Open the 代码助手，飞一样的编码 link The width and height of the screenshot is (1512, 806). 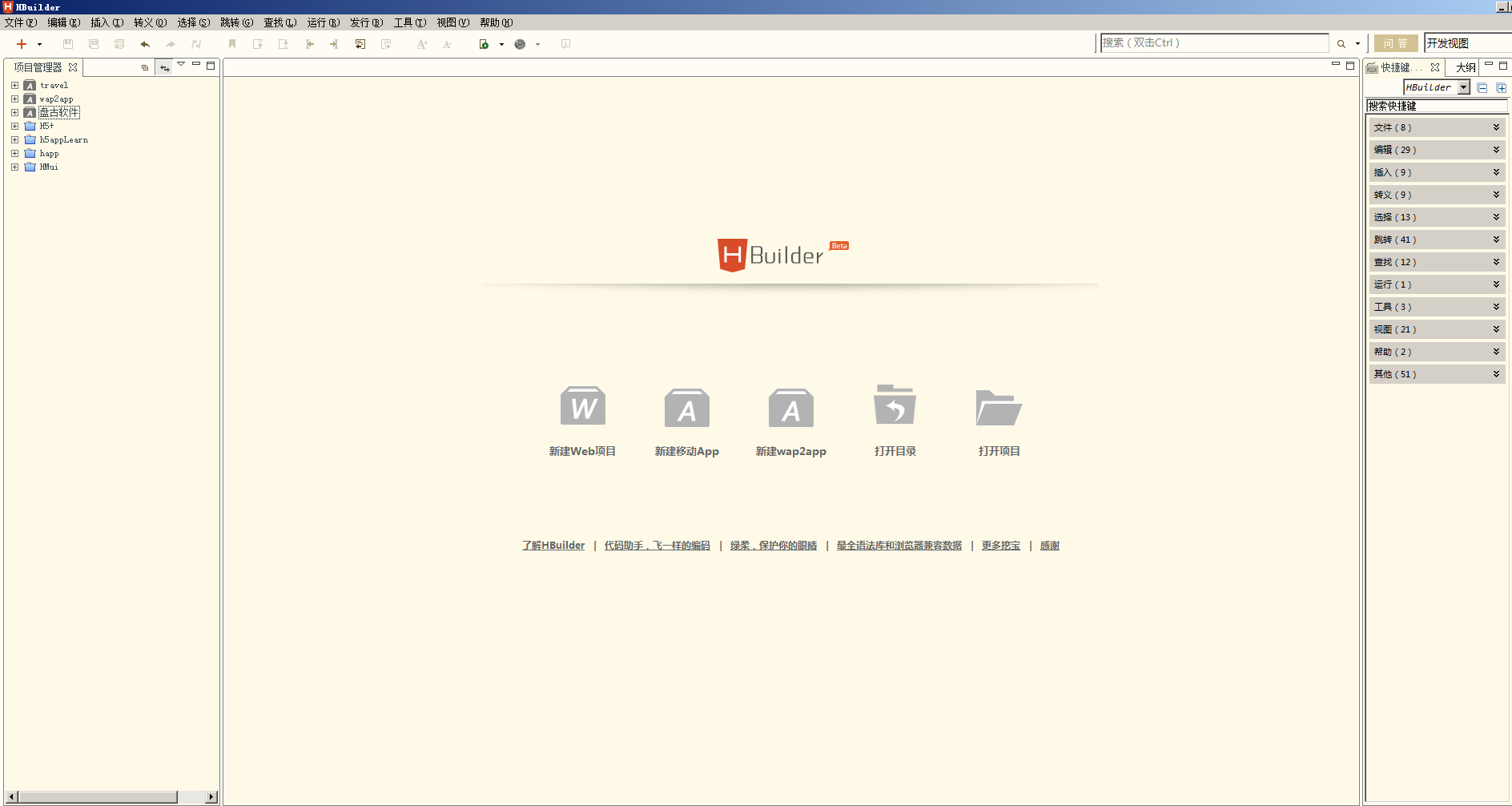pos(657,546)
